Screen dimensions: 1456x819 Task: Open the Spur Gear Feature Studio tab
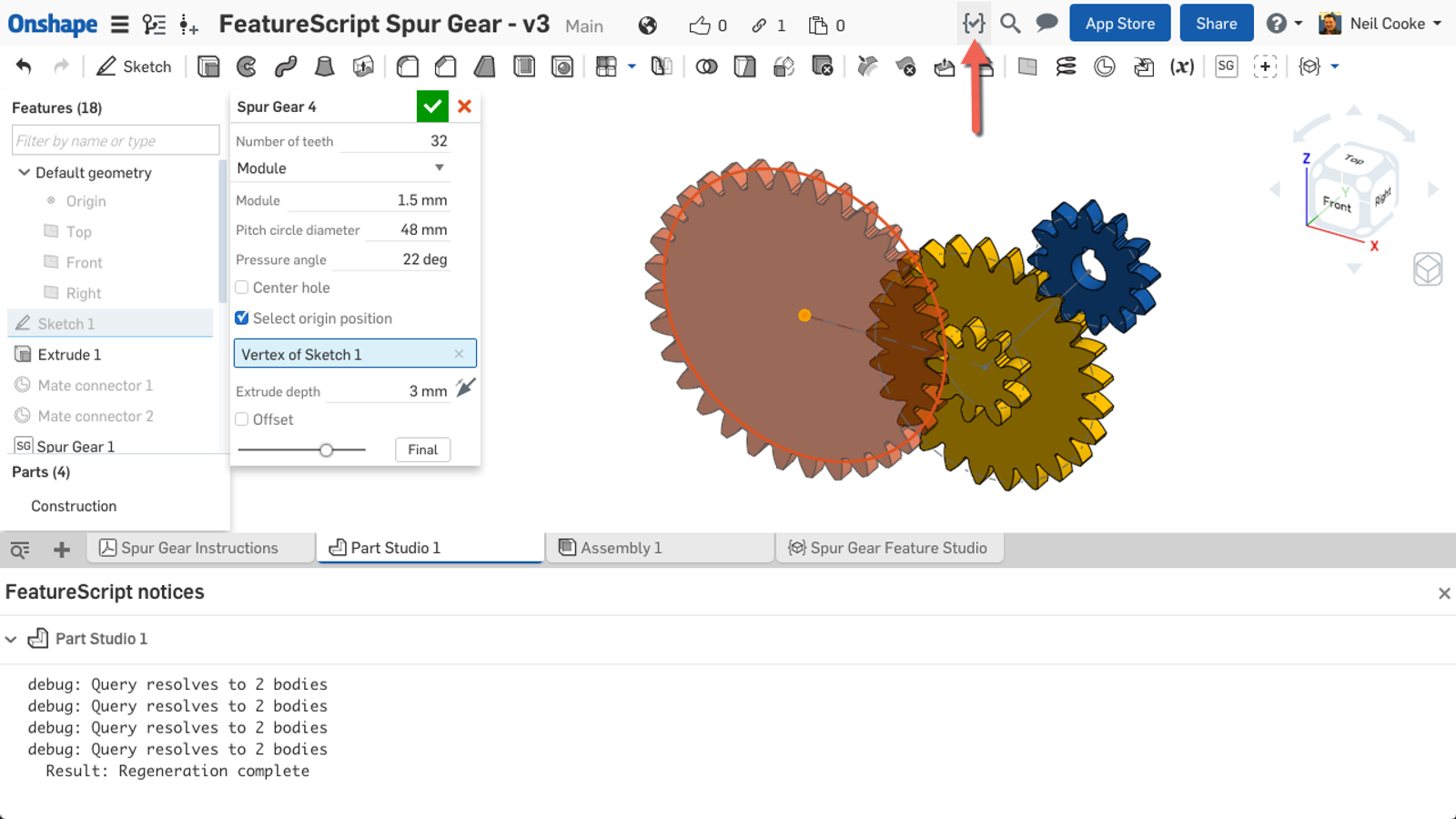[888, 548]
